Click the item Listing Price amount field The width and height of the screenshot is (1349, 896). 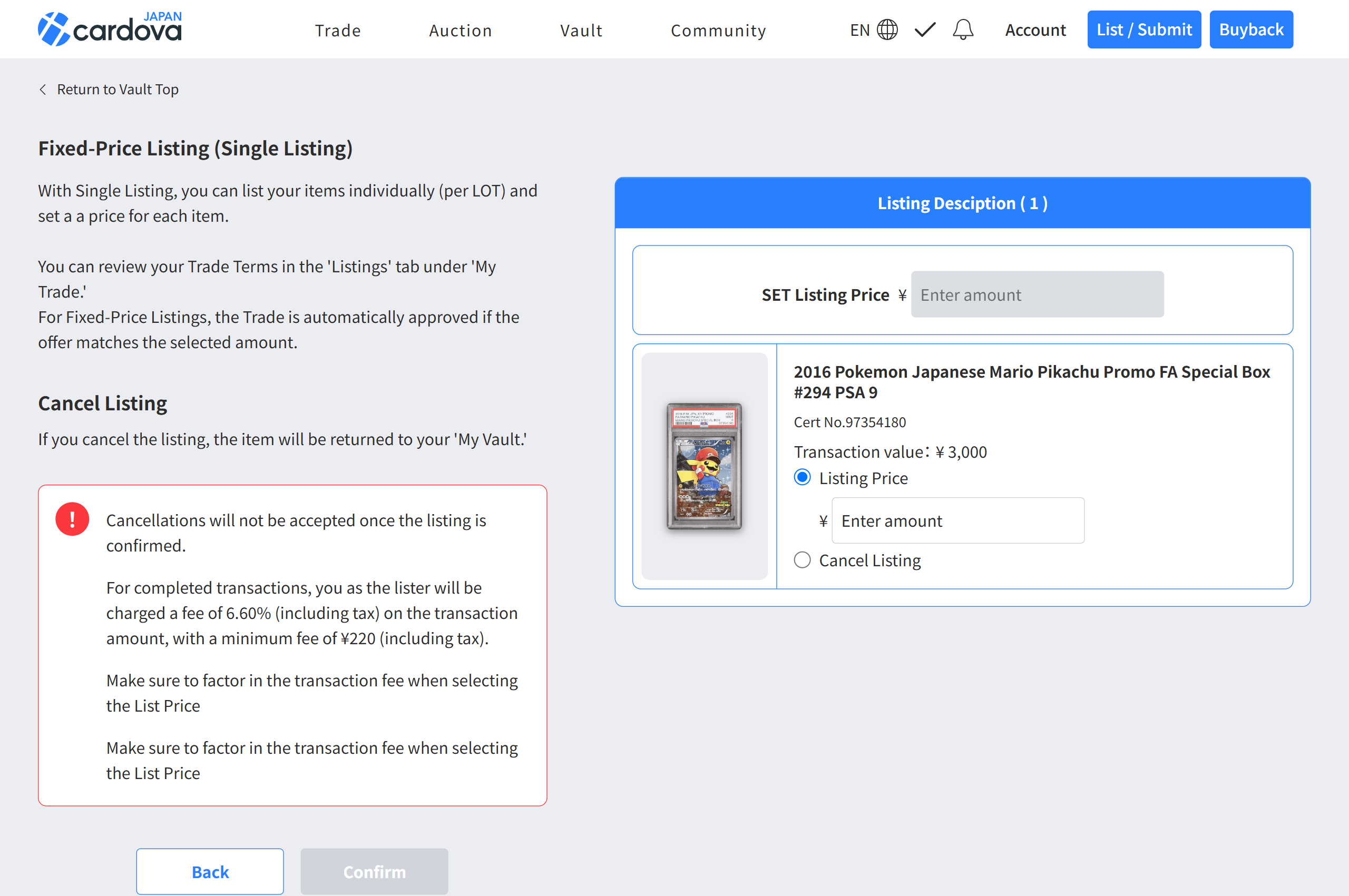tap(957, 520)
